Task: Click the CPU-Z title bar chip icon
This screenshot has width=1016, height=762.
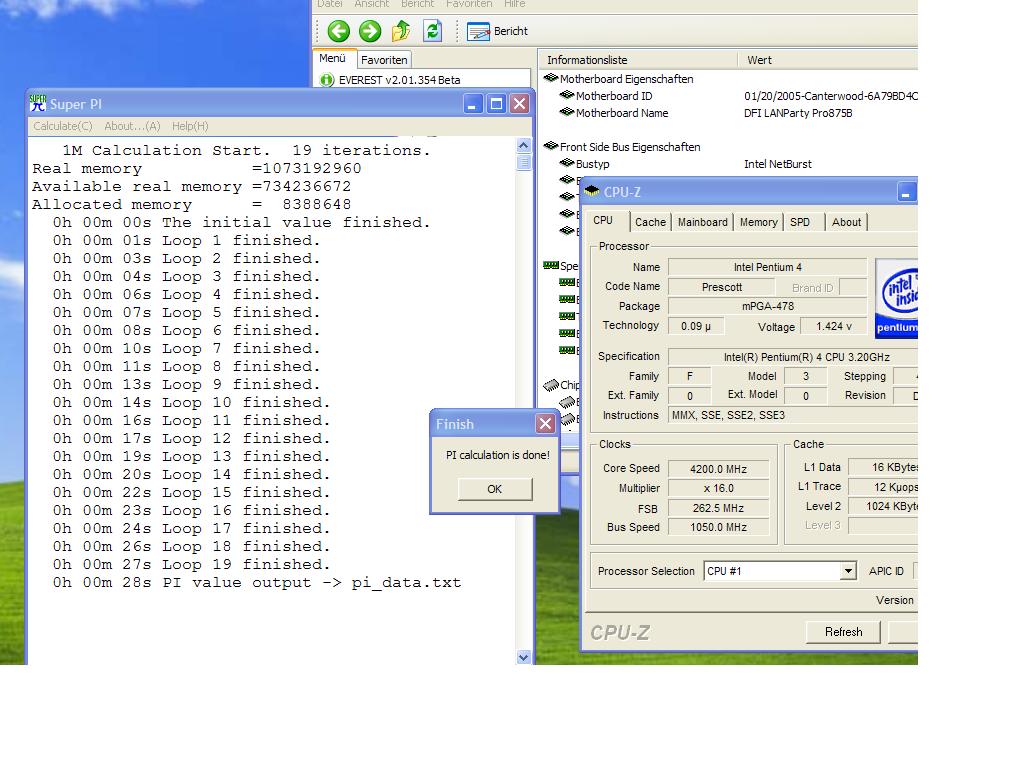Action: coord(592,190)
